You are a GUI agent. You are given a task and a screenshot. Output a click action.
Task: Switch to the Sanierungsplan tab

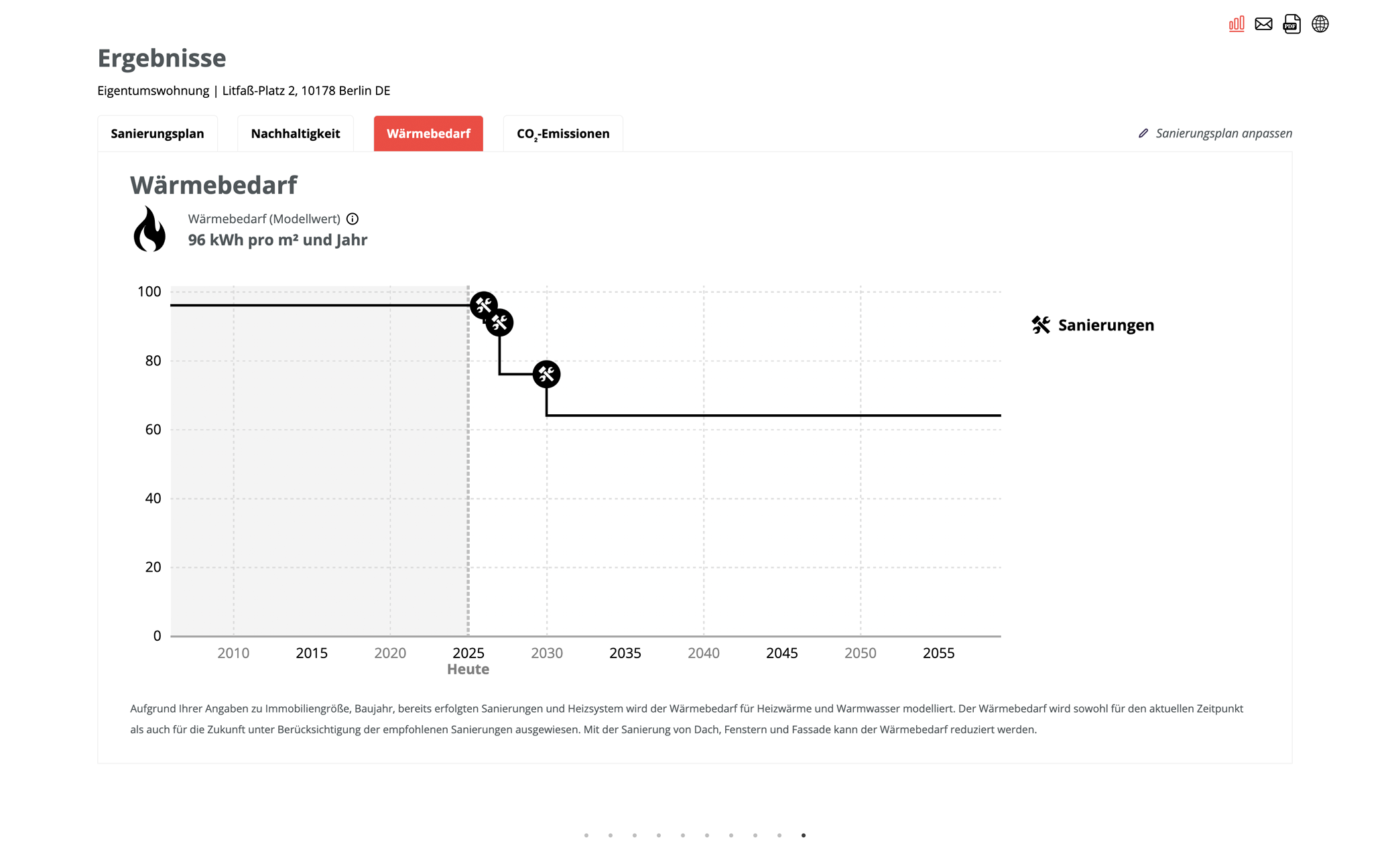click(157, 133)
